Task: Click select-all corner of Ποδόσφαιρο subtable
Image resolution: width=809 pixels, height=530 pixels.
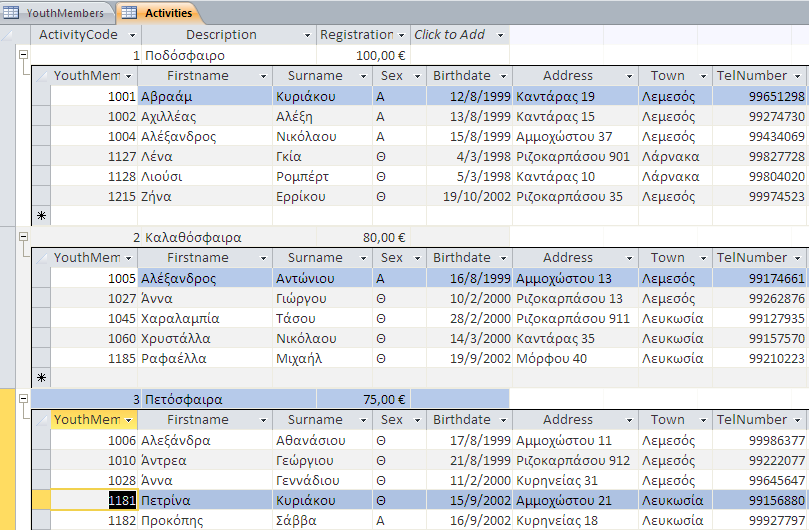Action: (x=41, y=76)
